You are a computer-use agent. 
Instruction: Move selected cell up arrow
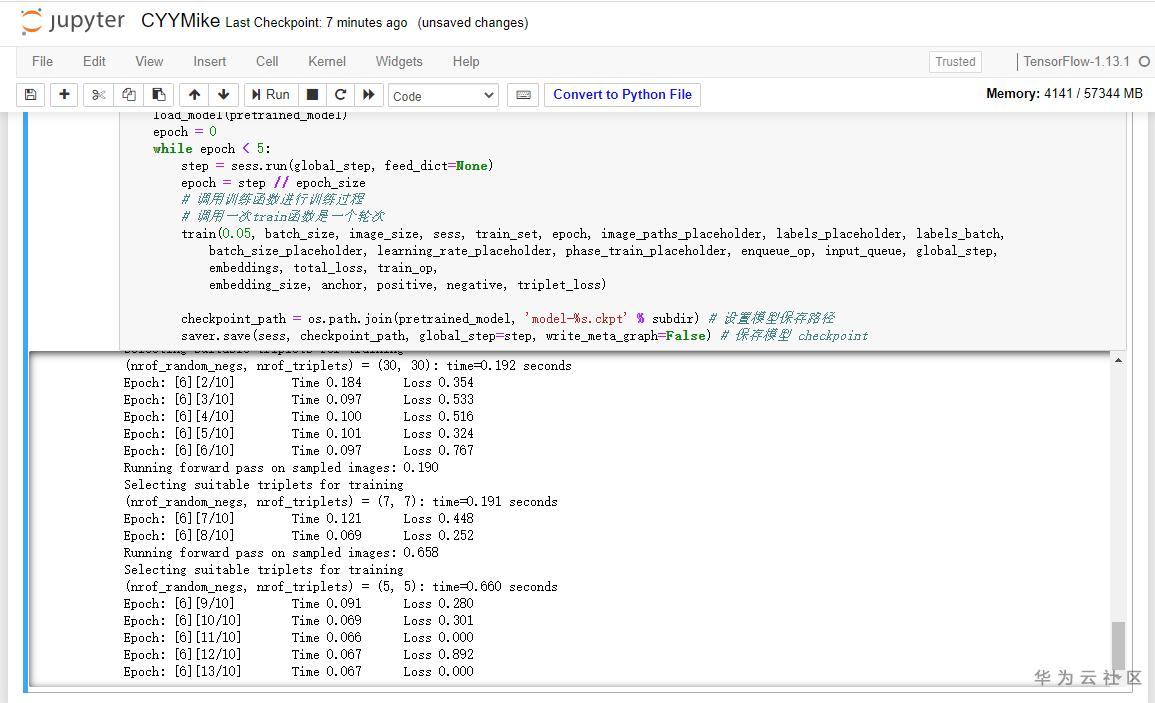194,95
